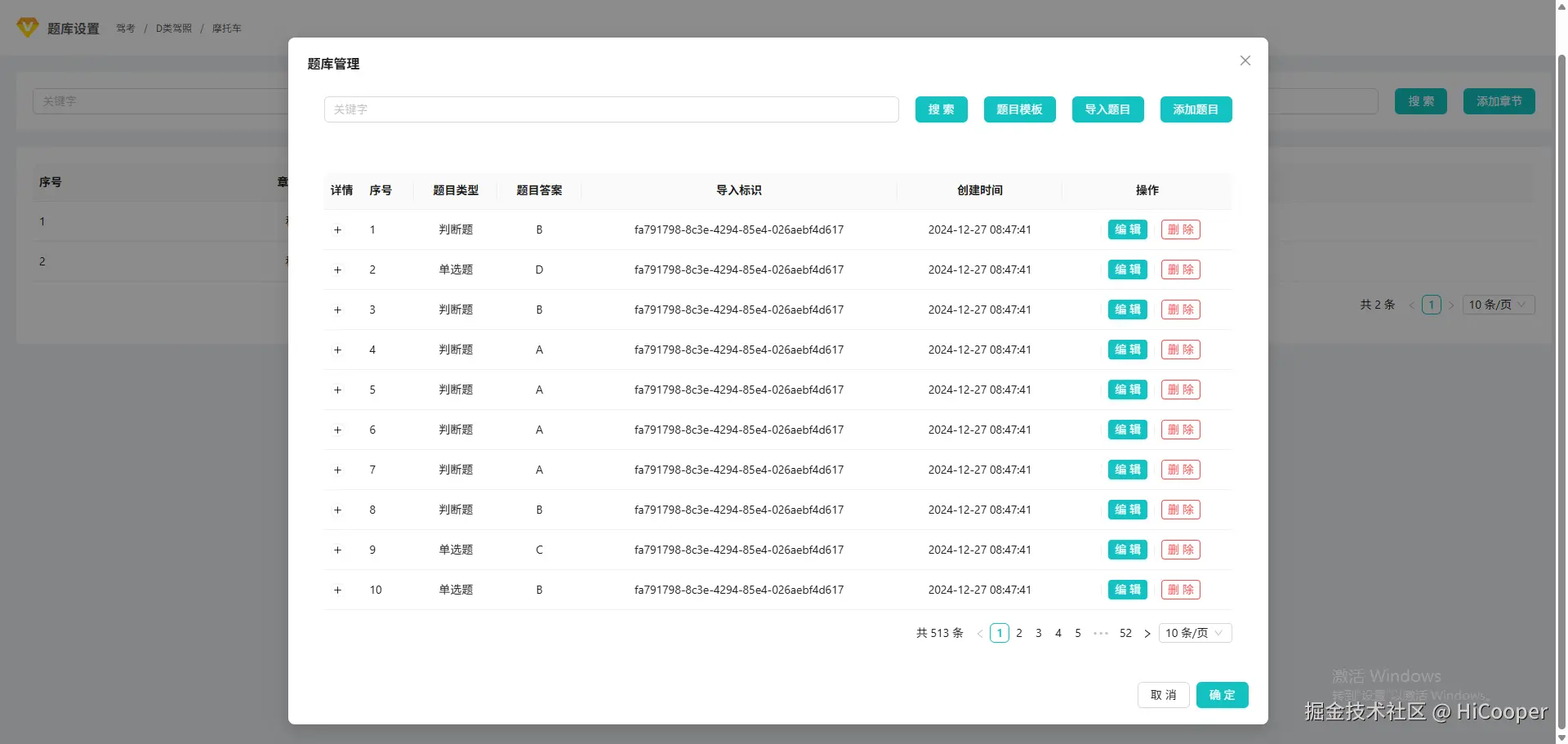This screenshot has width=1568, height=744.
Task: Click the 删除 delete button for question 1
Action: tap(1180, 229)
